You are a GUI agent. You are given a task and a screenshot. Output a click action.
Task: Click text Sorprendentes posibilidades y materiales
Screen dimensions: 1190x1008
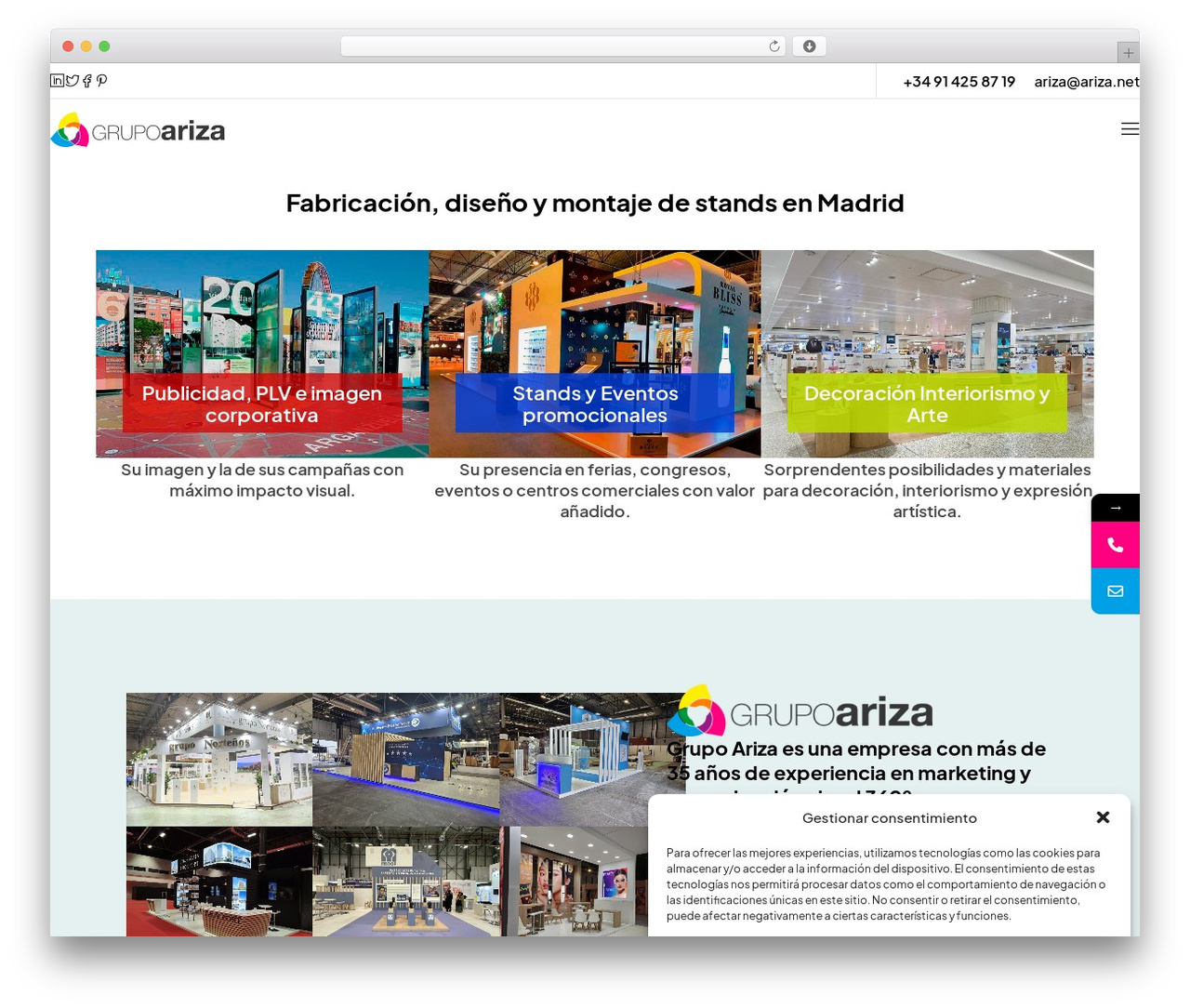(x=927, y=490)
